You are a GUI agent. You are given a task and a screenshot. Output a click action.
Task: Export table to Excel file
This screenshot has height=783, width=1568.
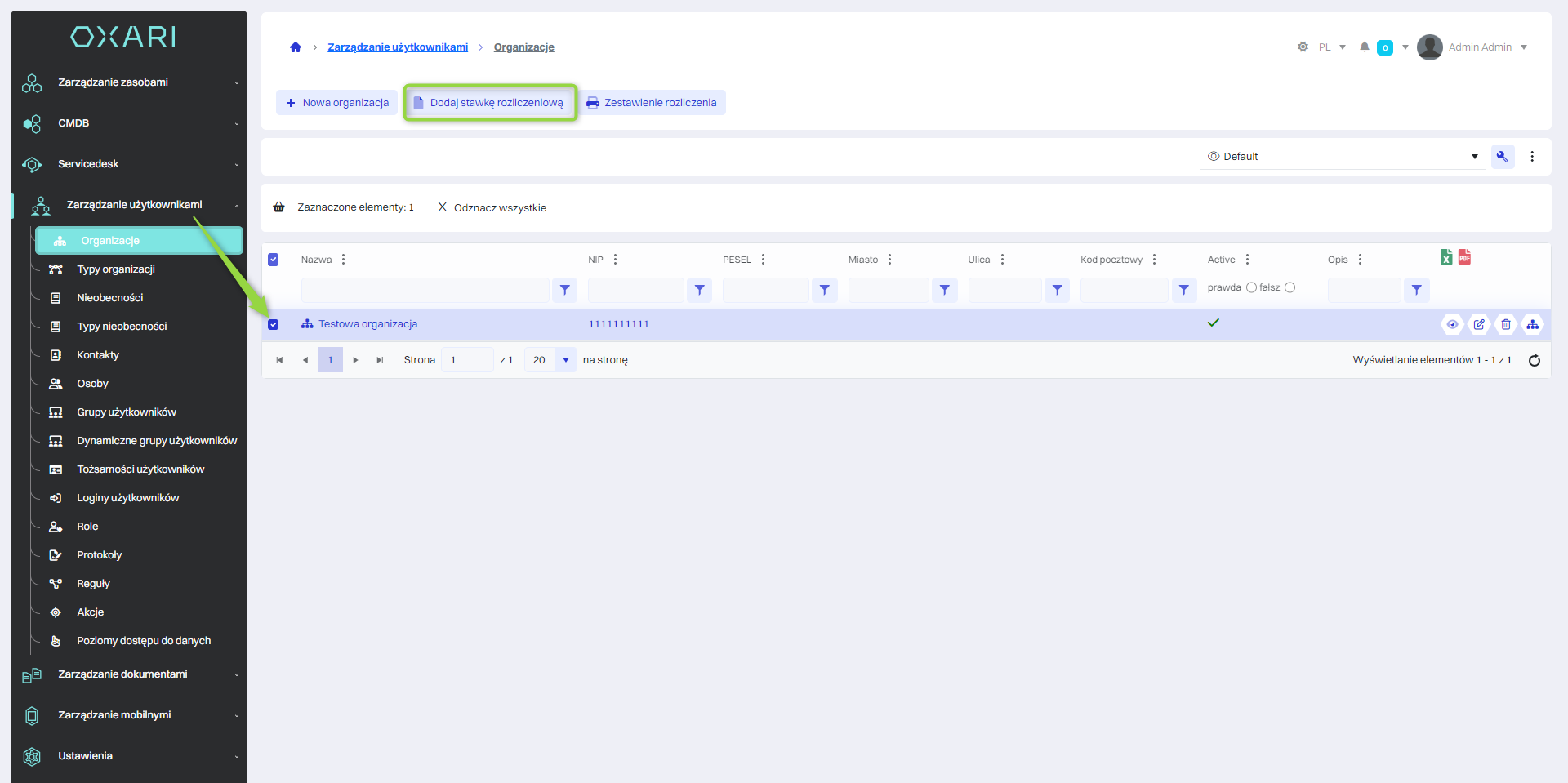[1445, 257]
